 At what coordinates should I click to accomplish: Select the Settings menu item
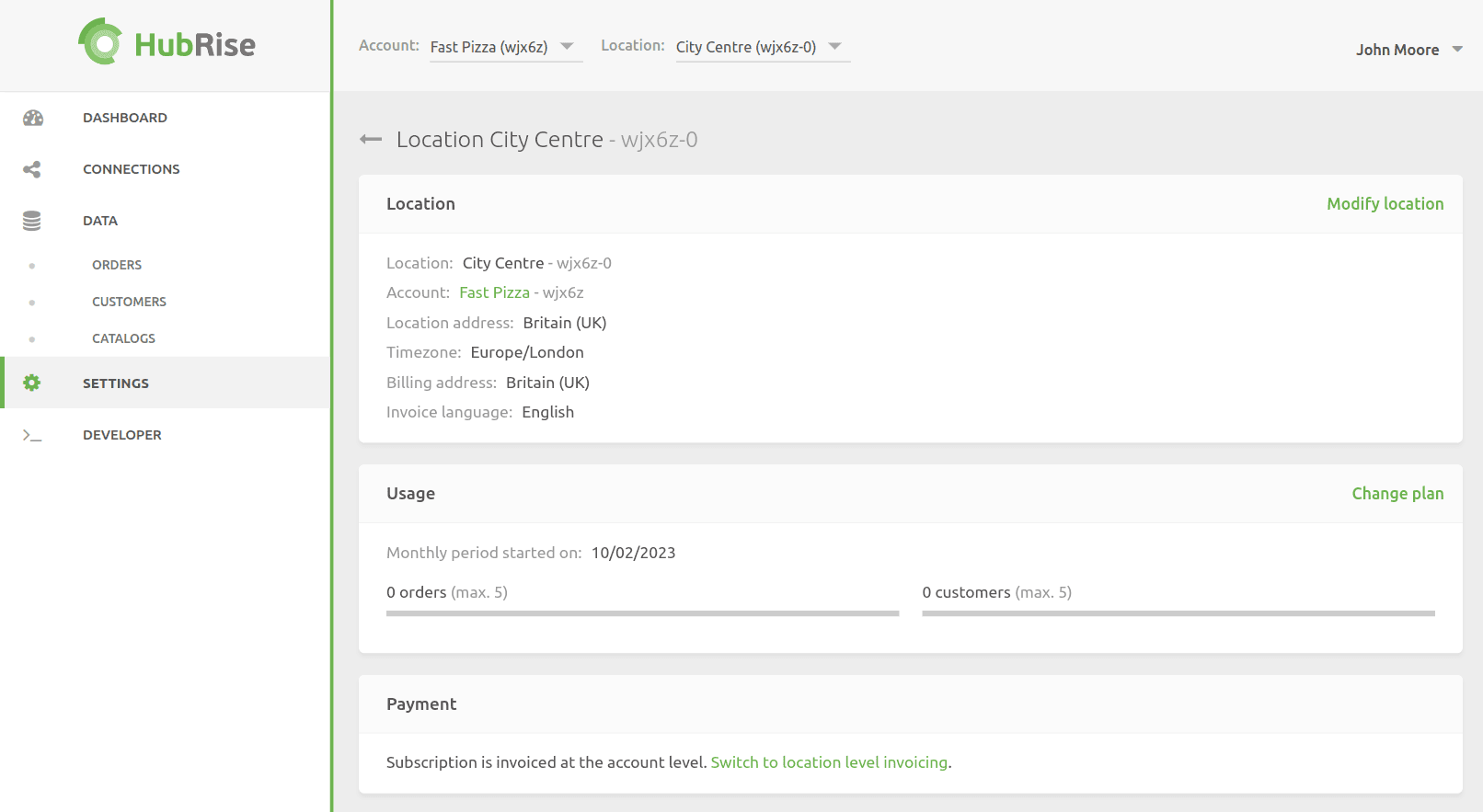tap(166, 383)
